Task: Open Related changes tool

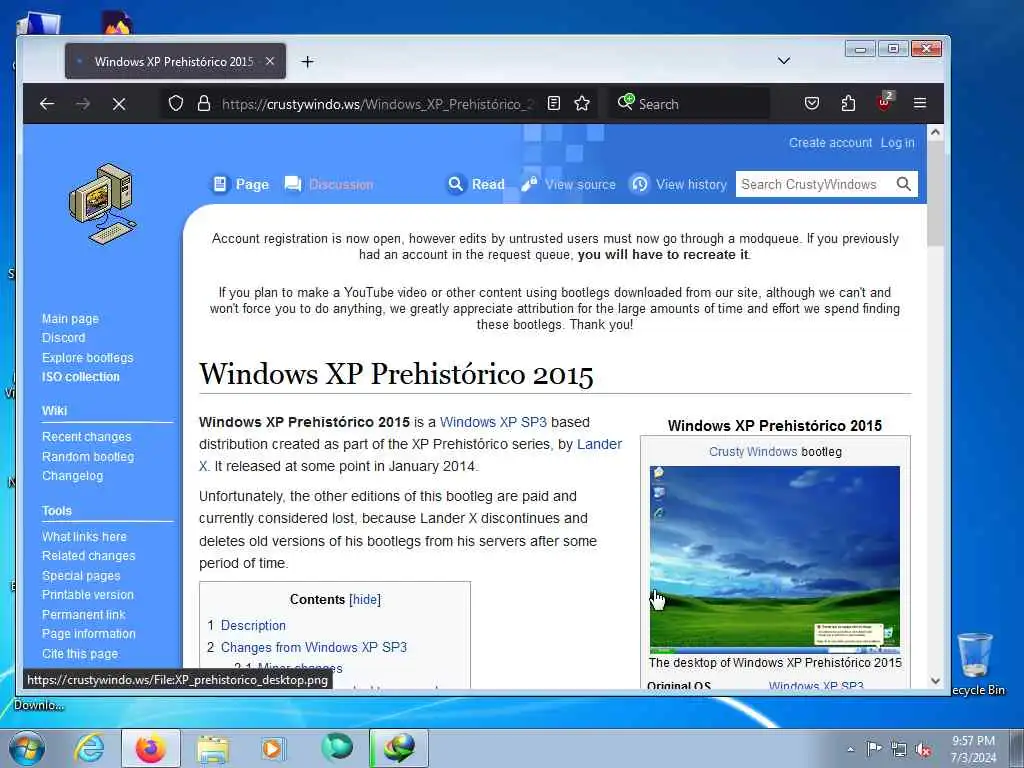Action: pyautogui.click(x=89, y=556)
